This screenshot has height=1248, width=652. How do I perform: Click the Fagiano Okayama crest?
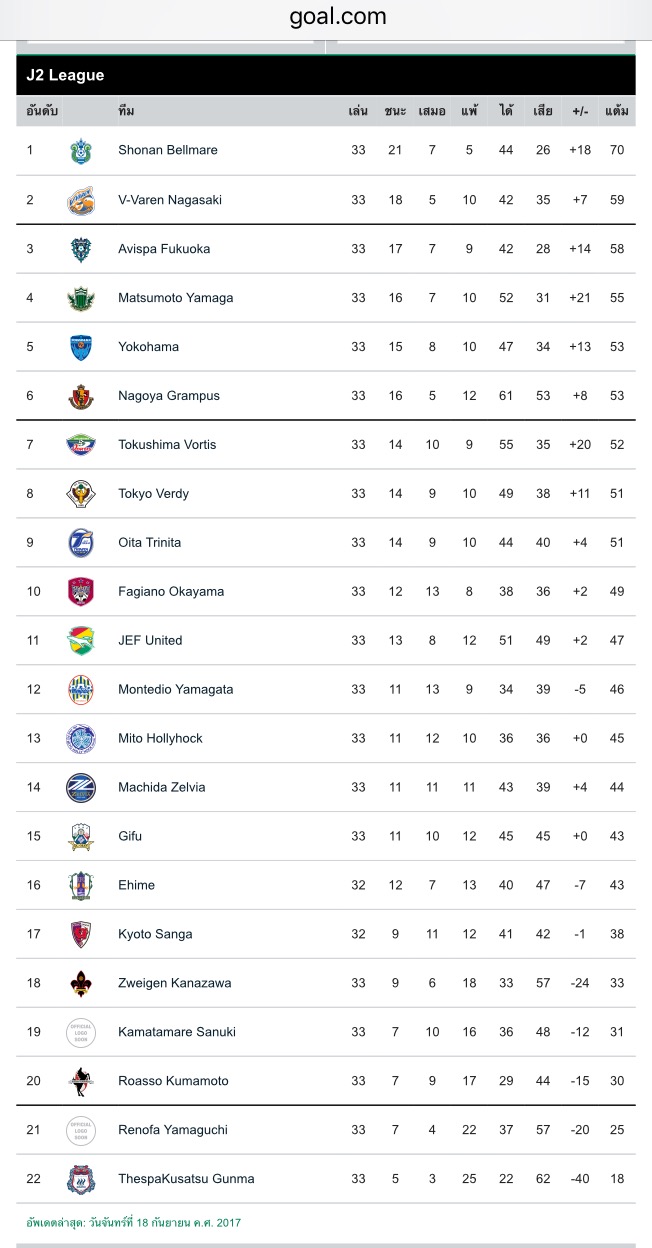coord(80,592)
